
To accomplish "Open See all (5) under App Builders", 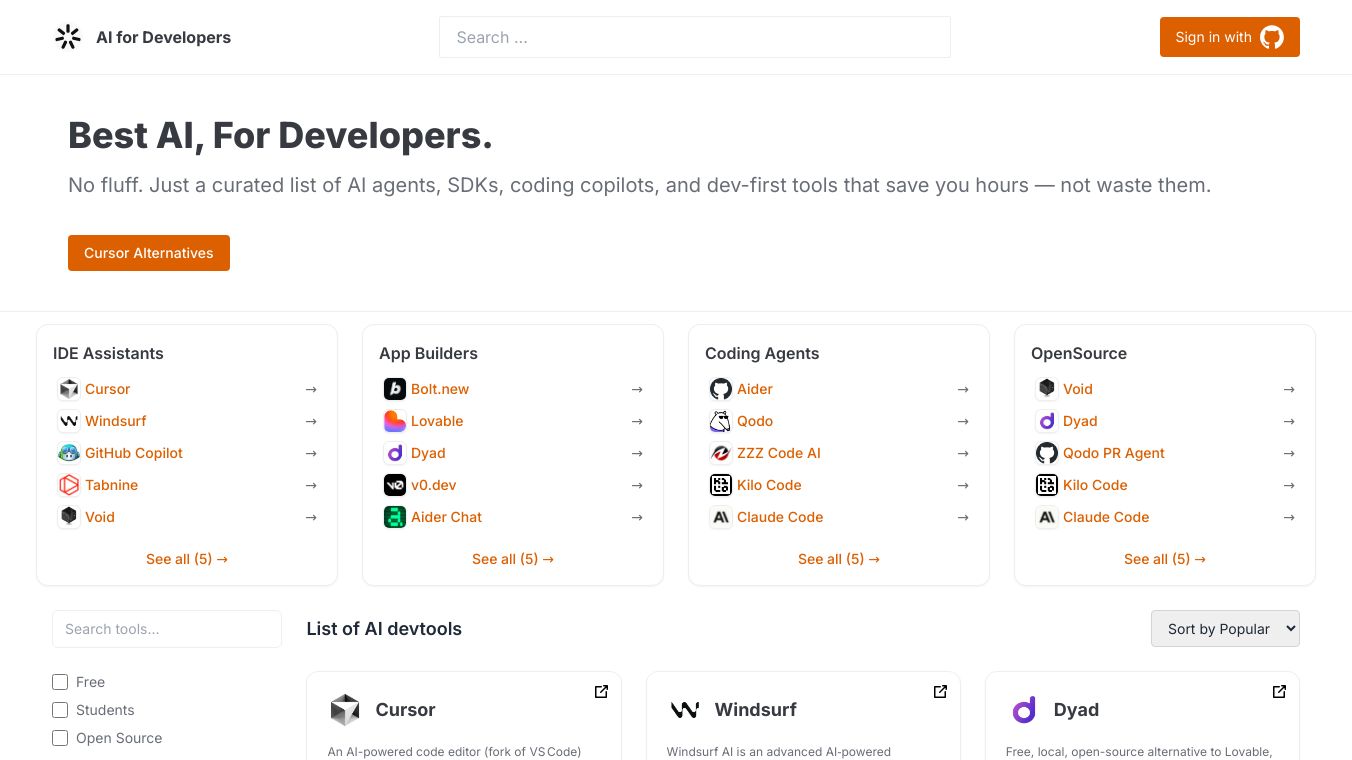I will pos(513,559).
